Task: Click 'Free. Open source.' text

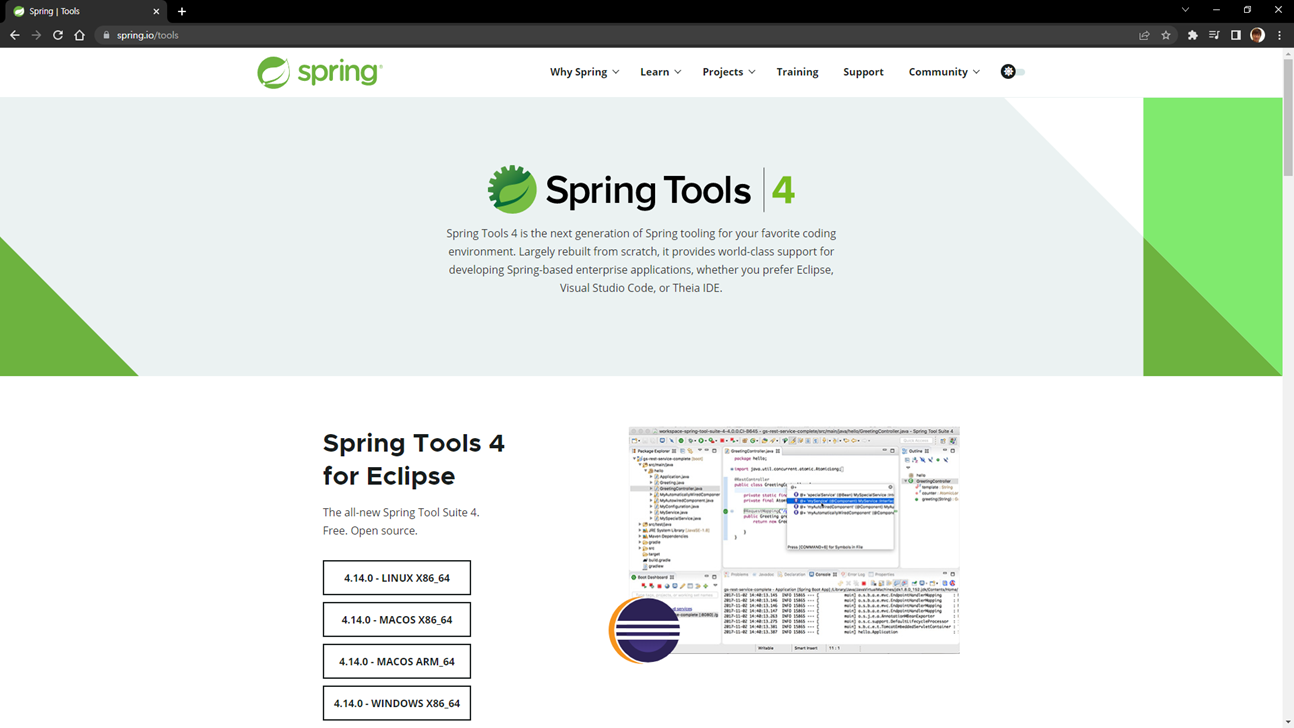Action: coord(370,530)
